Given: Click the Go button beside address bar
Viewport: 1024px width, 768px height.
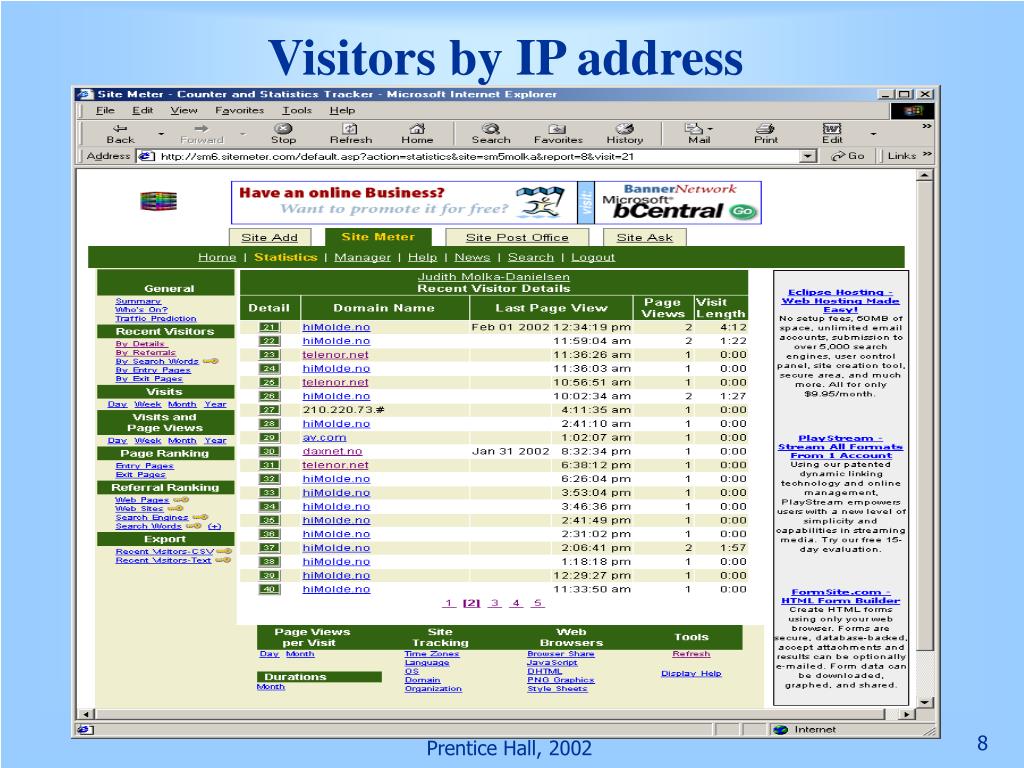Looking at the screenshot, I should [848, 156].
